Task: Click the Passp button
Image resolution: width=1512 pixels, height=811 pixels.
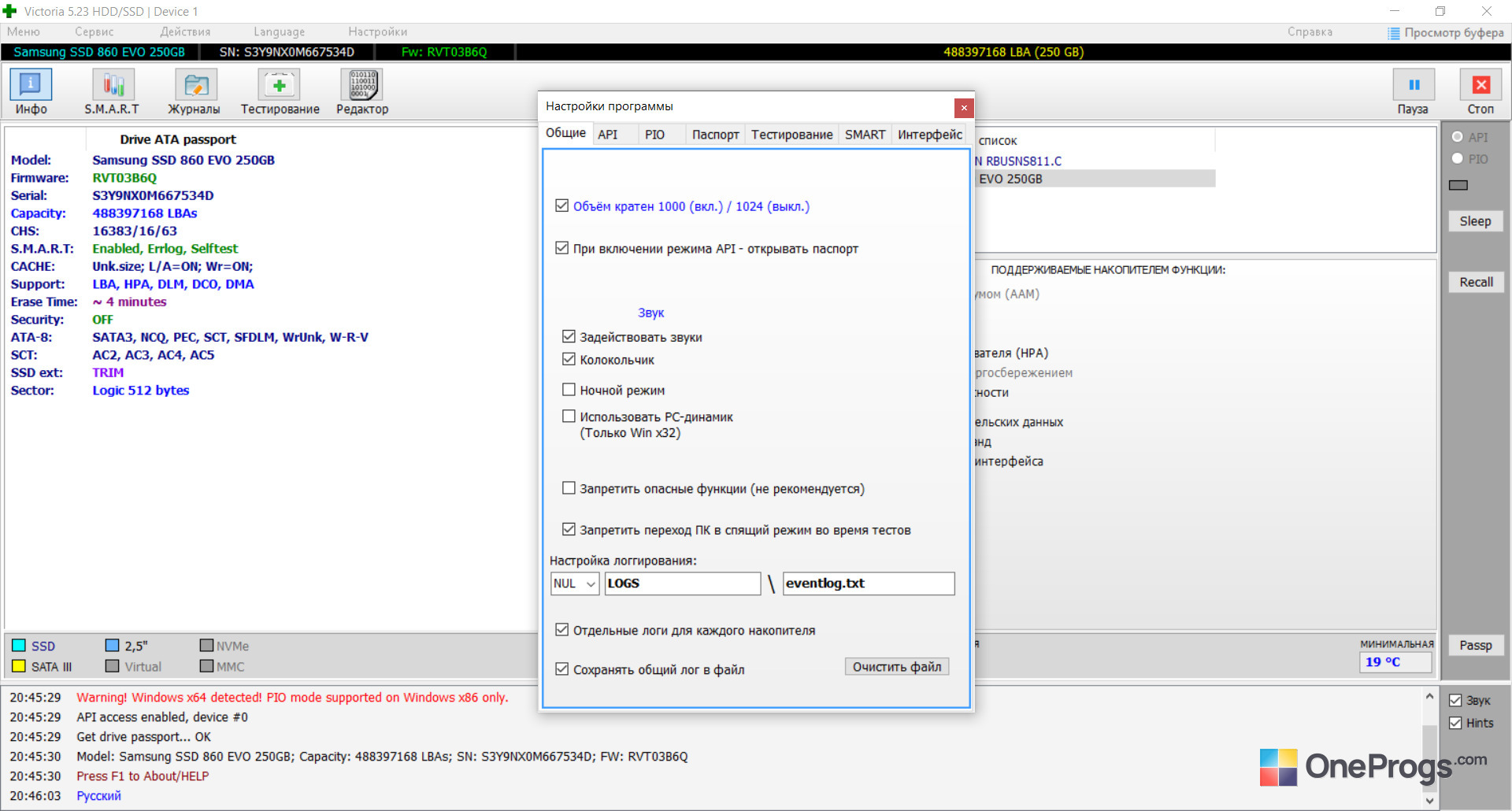Action: coord(1476,646)
